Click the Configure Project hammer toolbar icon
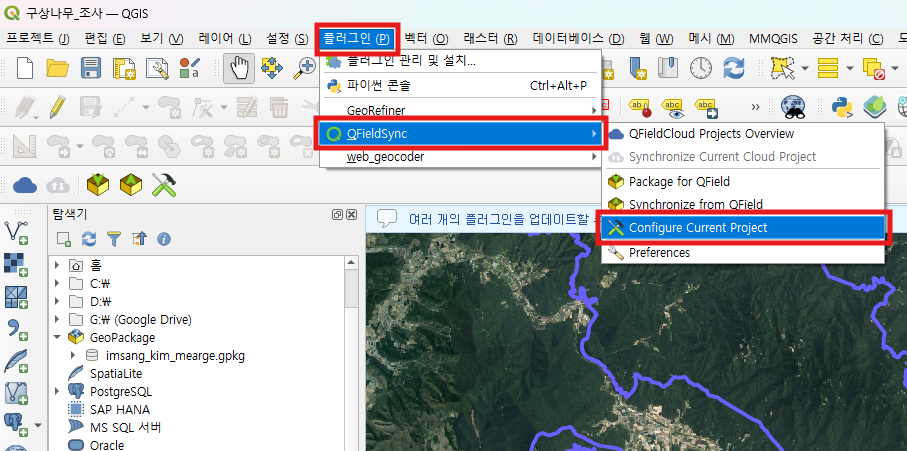 (x=164, y=185)
